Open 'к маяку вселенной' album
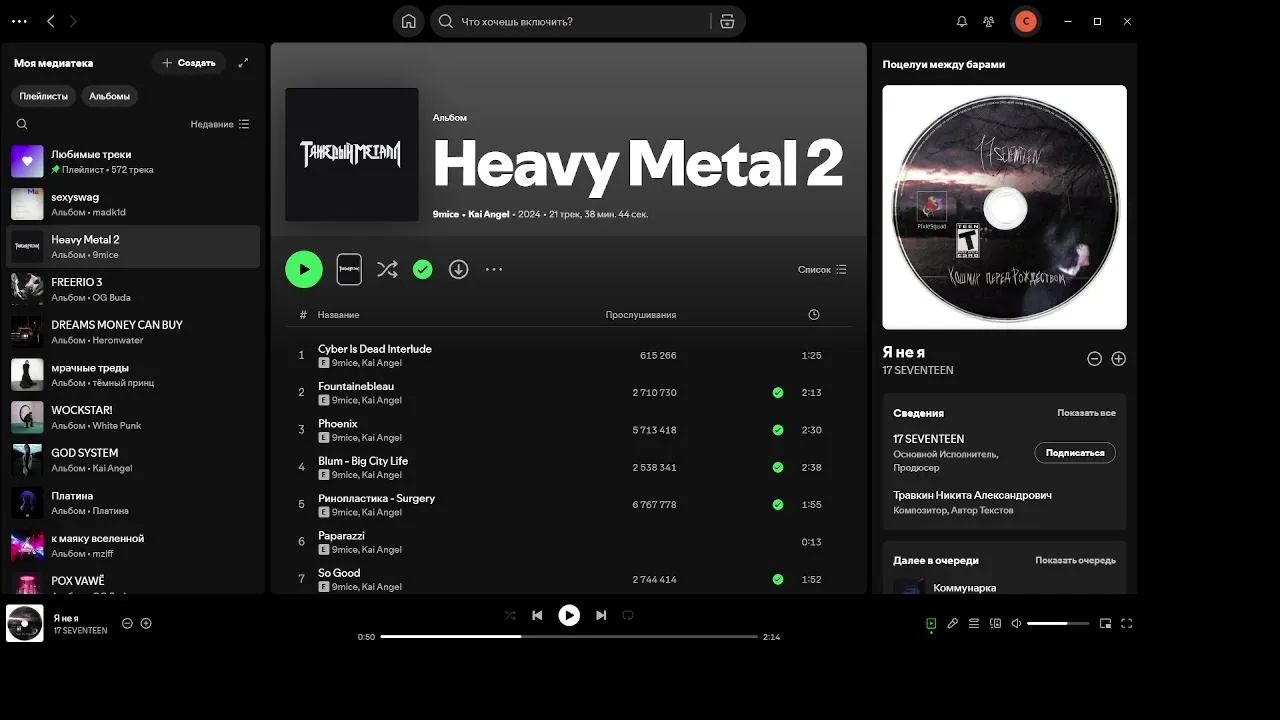This screenshot has width=1280, height=720. point(133,545)
